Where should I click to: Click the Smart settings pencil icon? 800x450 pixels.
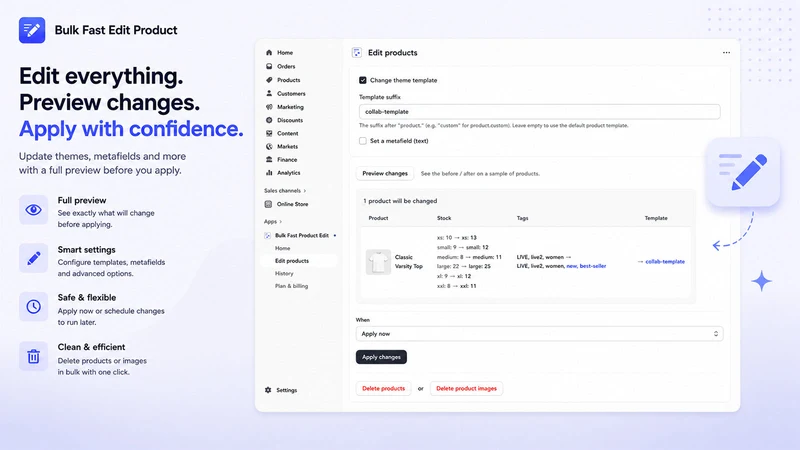[34, 258]
